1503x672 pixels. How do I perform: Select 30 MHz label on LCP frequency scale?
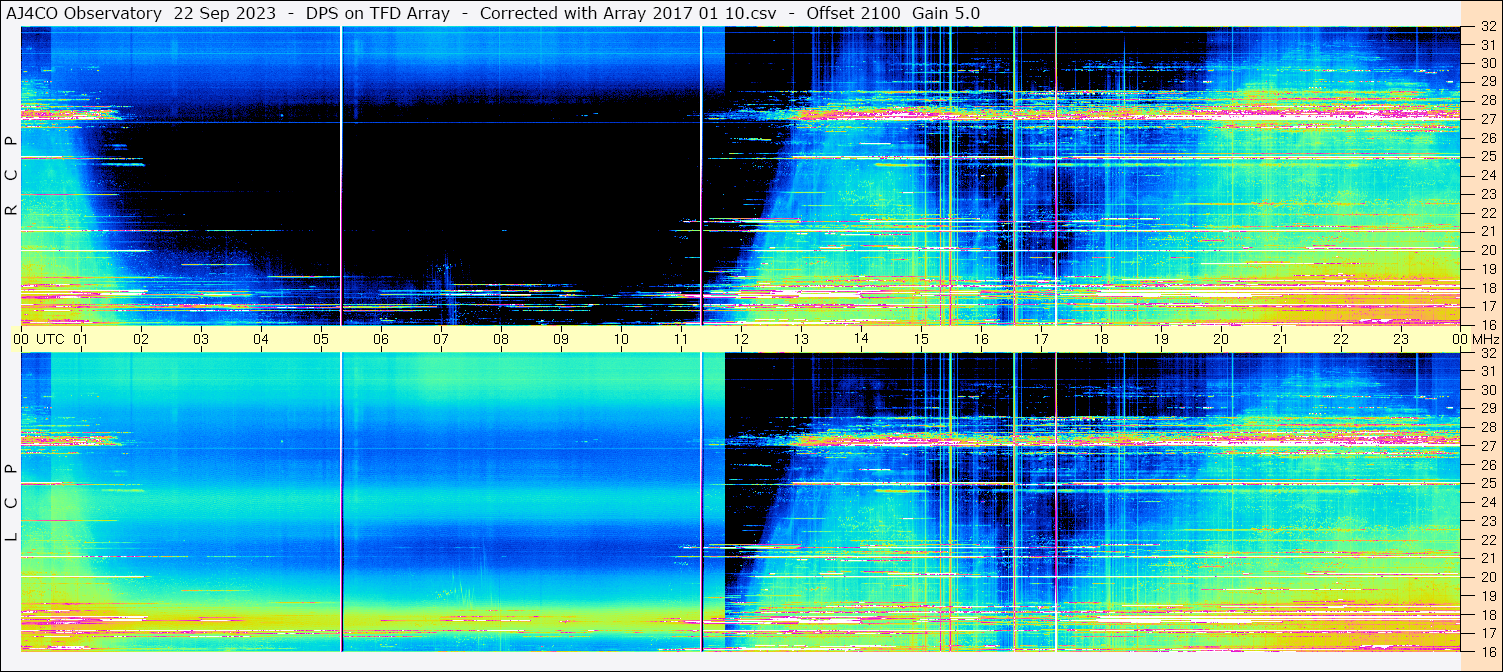click(1488, 390)
